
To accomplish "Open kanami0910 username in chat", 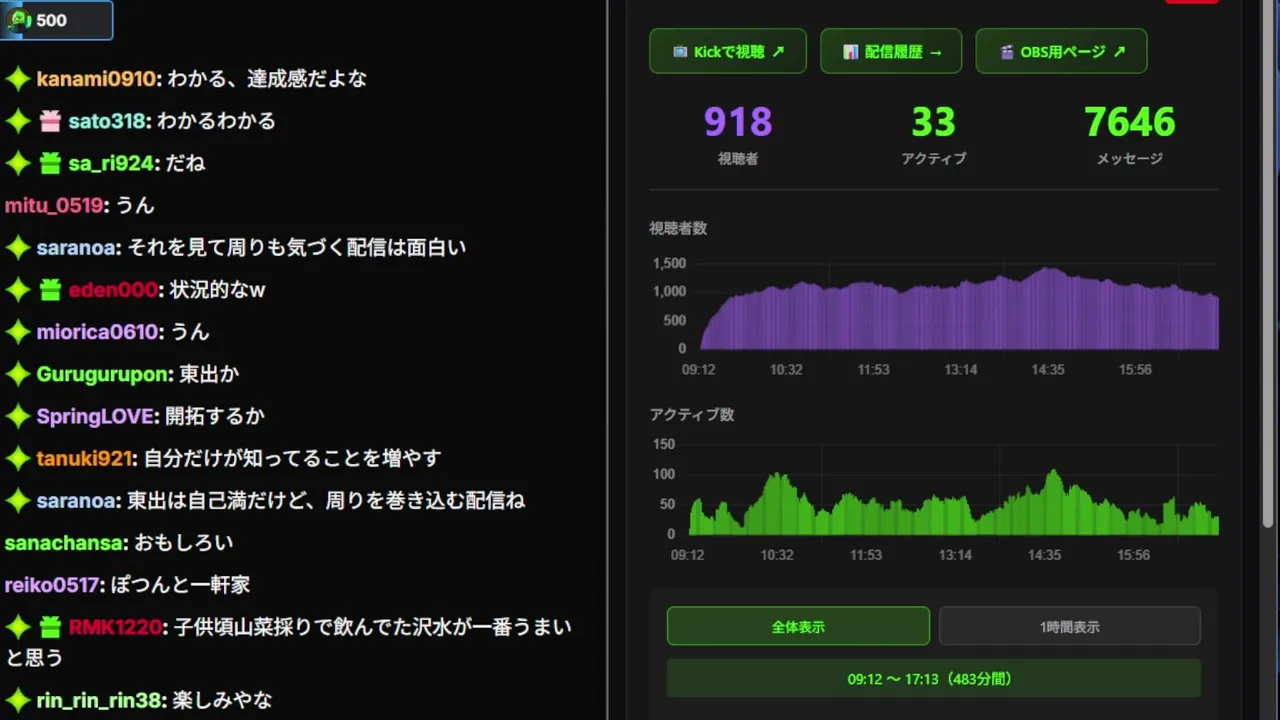I will click(97, 79).
